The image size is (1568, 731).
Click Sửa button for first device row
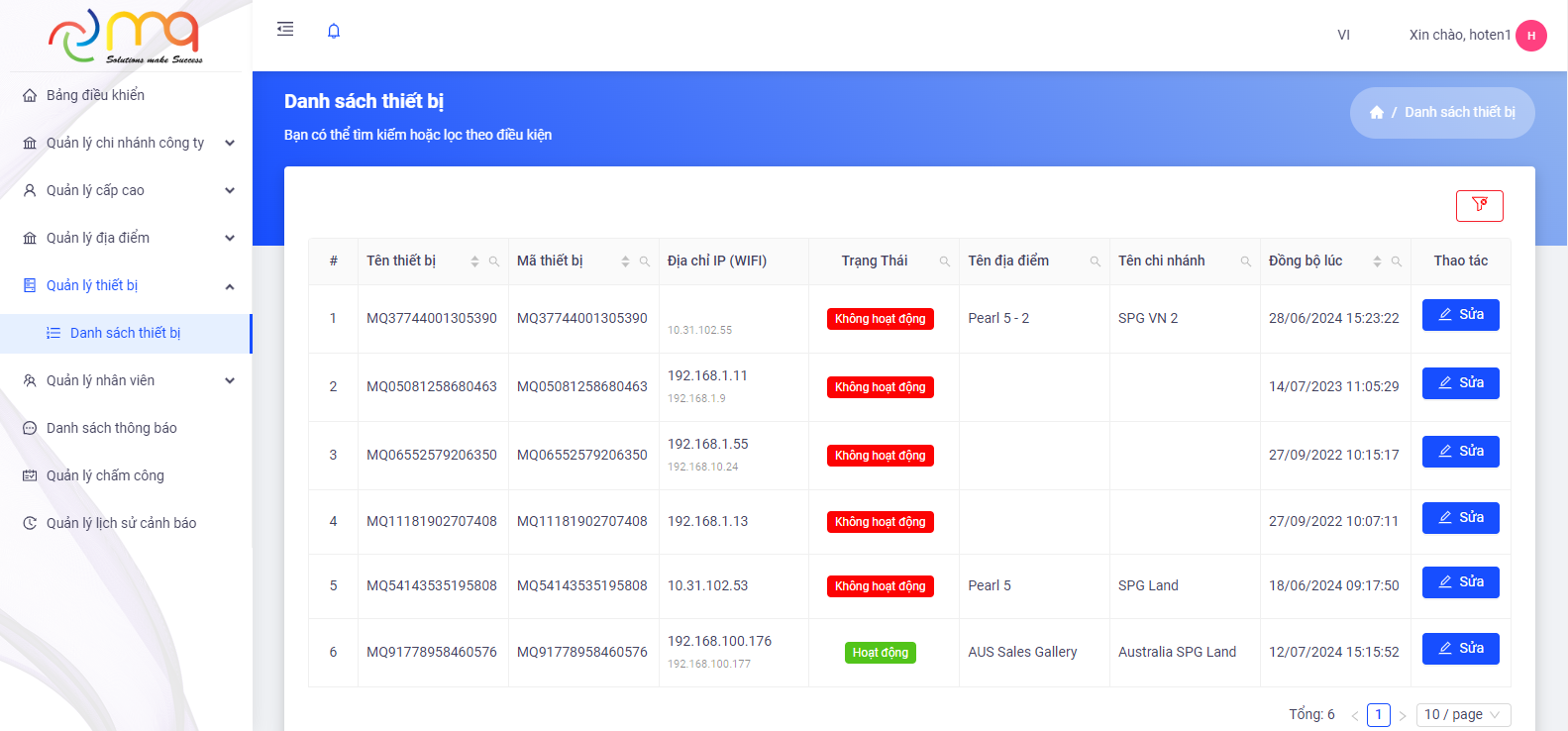1460,315
